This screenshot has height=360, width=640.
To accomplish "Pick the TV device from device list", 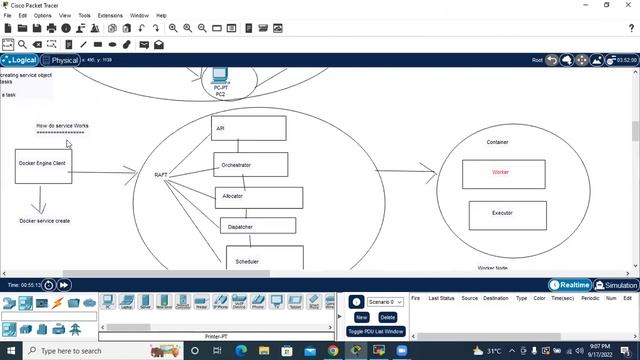I will coord(276,302).
